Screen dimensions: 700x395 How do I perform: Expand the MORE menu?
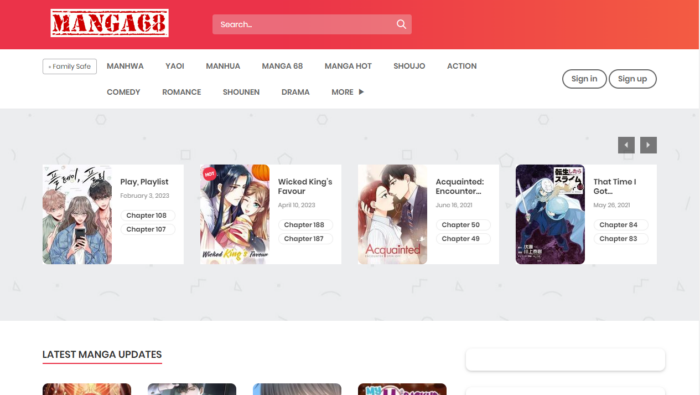coord(348,92)
